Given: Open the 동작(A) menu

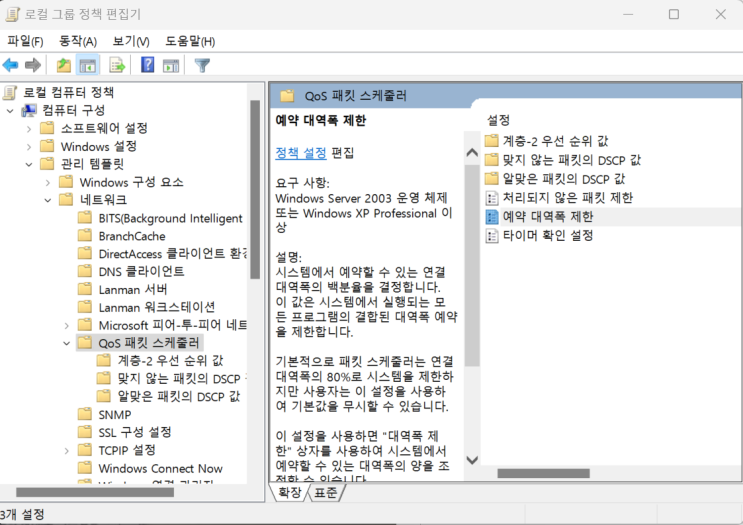Looking at the screenshot, I should (78, 41).
